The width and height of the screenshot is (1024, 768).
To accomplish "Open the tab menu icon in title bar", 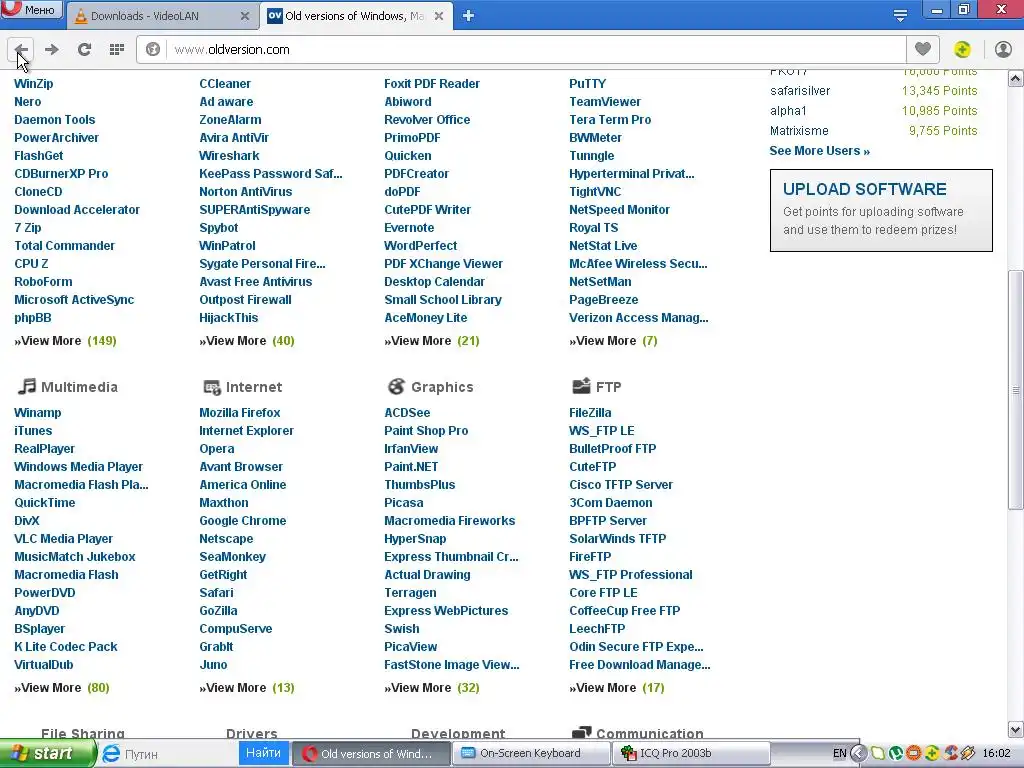I will coord(900,16).
